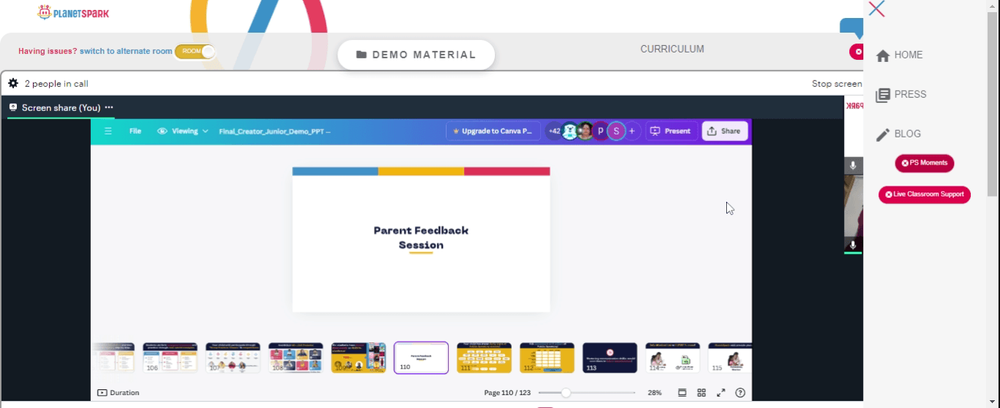Click the PS Moments button
Image resolution: width=1000 pixels, height=408 pixels.
pyautogui.click(x=924, y=163)
